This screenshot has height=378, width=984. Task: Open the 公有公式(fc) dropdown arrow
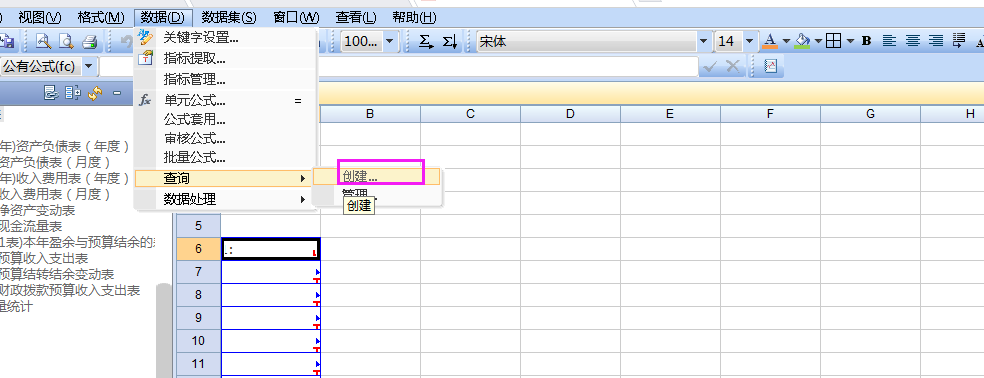click(x=88, y=65)
